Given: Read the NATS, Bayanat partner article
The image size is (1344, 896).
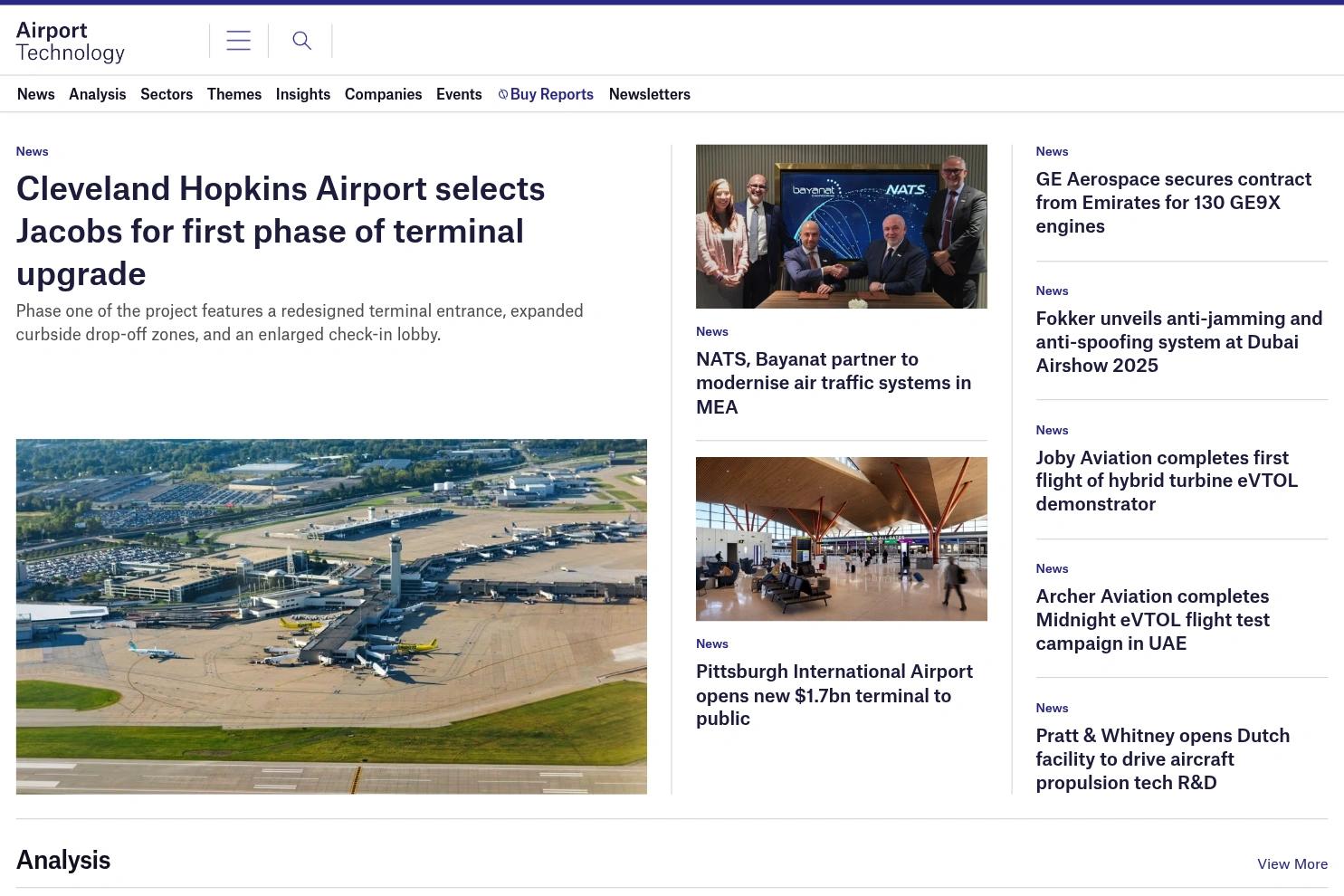Looking at the screenshot, I should point(834,383).
